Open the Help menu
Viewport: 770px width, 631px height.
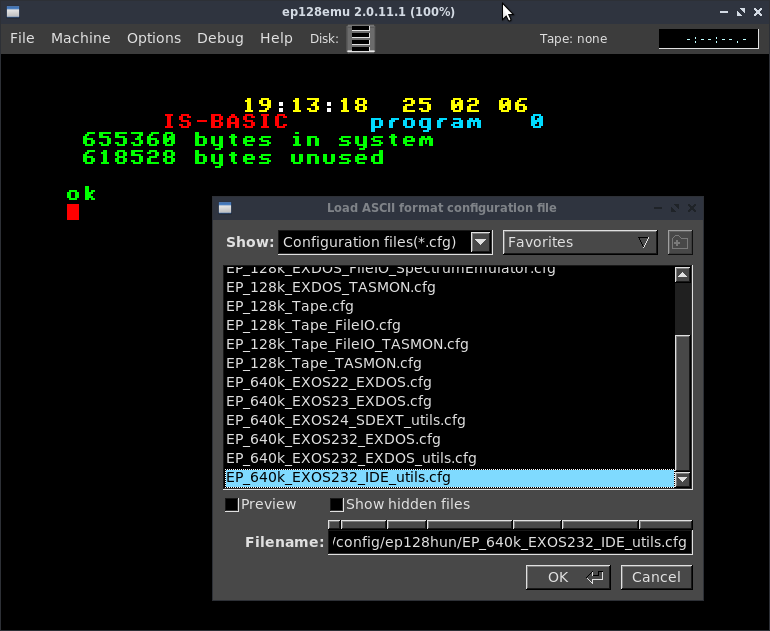point(276,38)
